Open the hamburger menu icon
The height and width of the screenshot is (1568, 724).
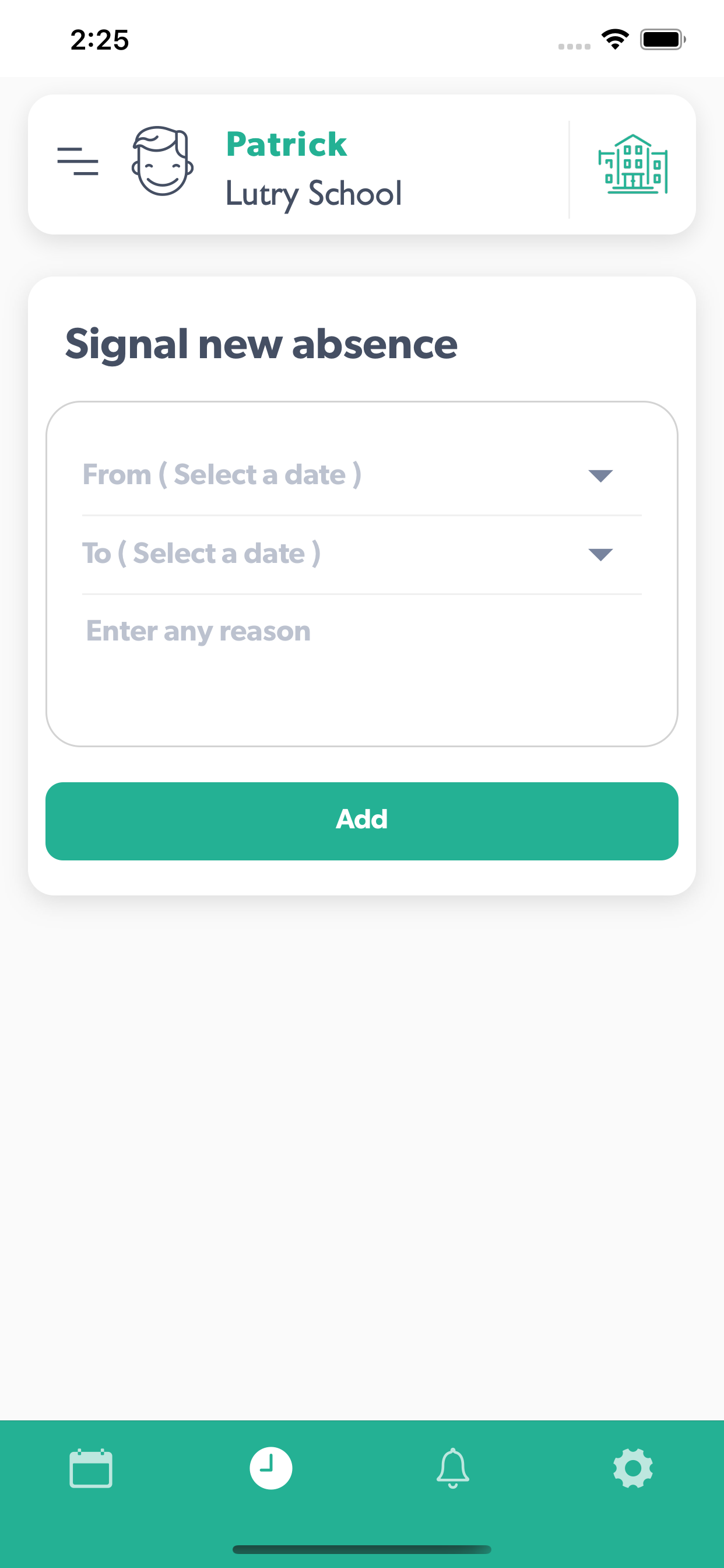pos(78,162)
